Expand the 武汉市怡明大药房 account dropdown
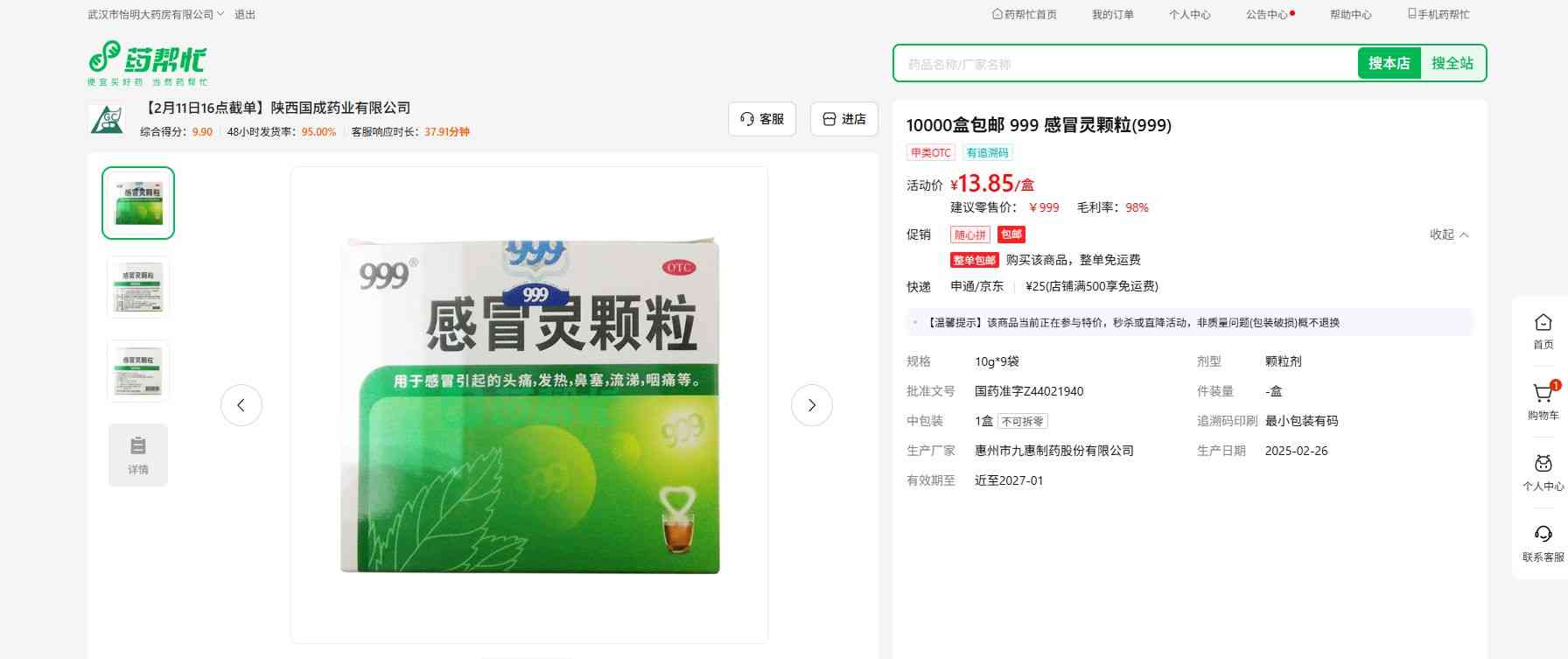This screenshot has height=659, width=1568. (x=156, y=15)
